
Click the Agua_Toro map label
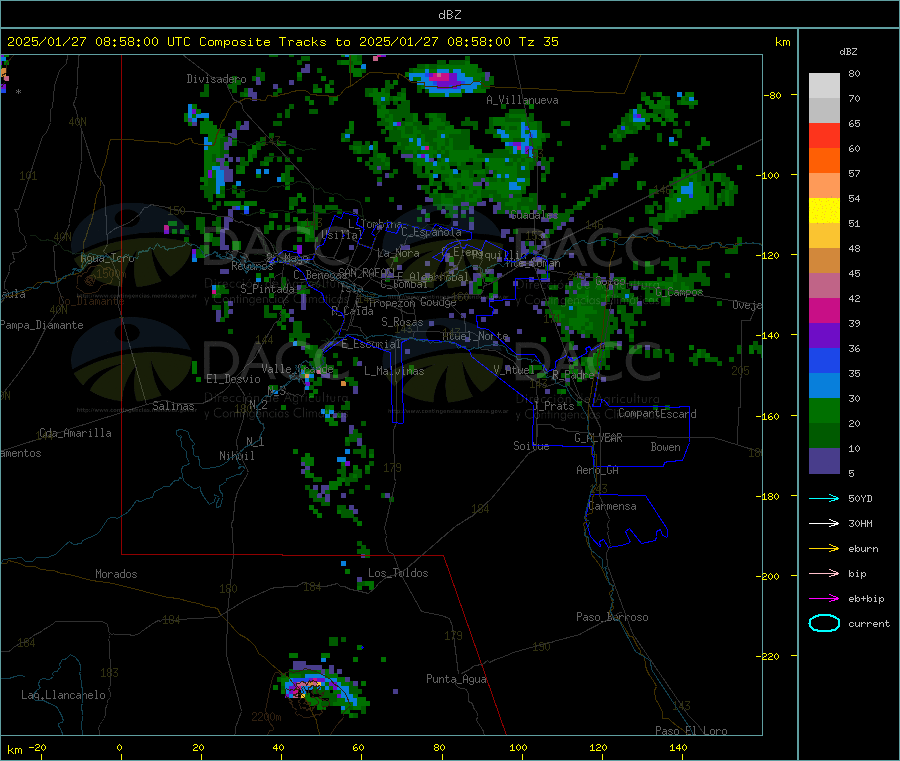107,258
